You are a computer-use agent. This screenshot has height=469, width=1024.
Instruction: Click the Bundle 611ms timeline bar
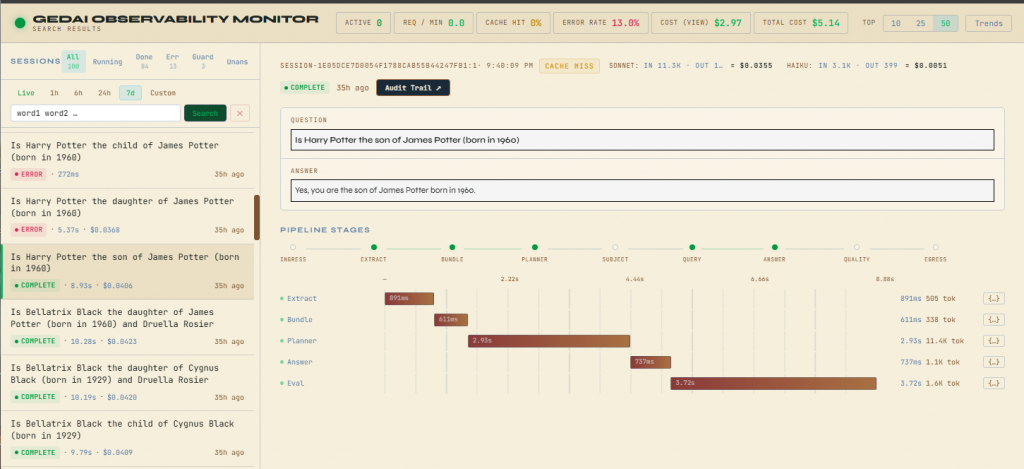pos(451,320)
